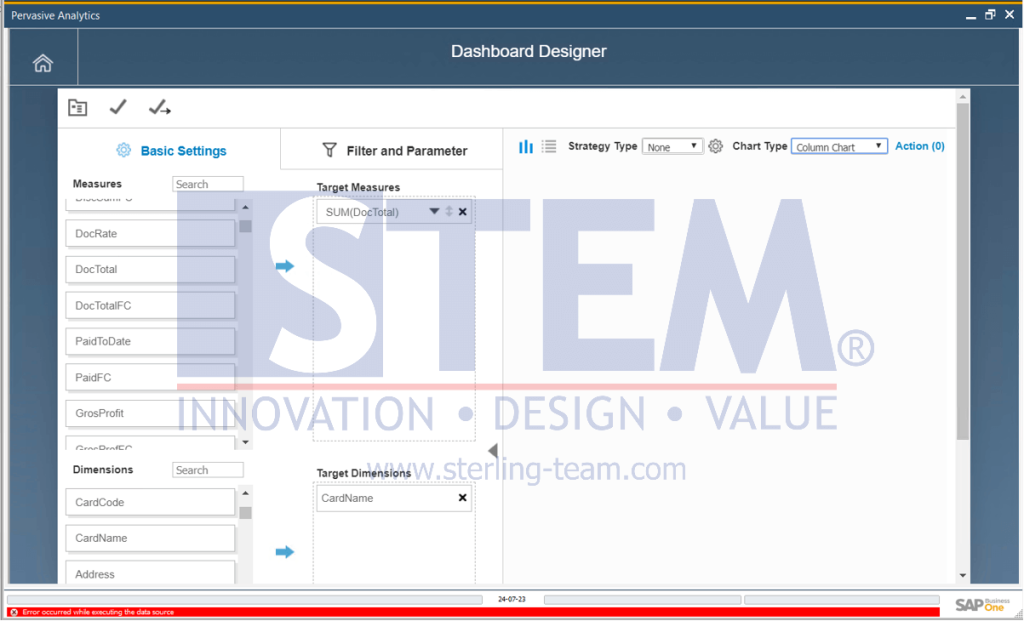The height and width of the screenshot is (621, 1024).
Task: Click the Filter and Parameter funnel icon
Action: coord(330,150)
